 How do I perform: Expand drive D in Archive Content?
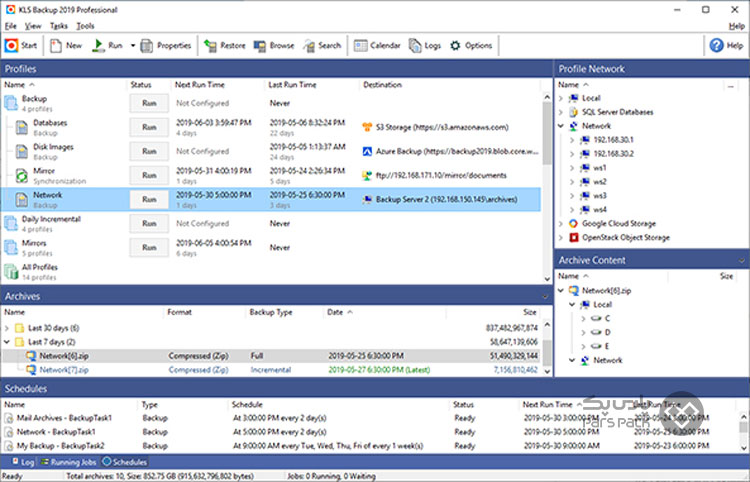pyautogui.click(x=583, y=332)
